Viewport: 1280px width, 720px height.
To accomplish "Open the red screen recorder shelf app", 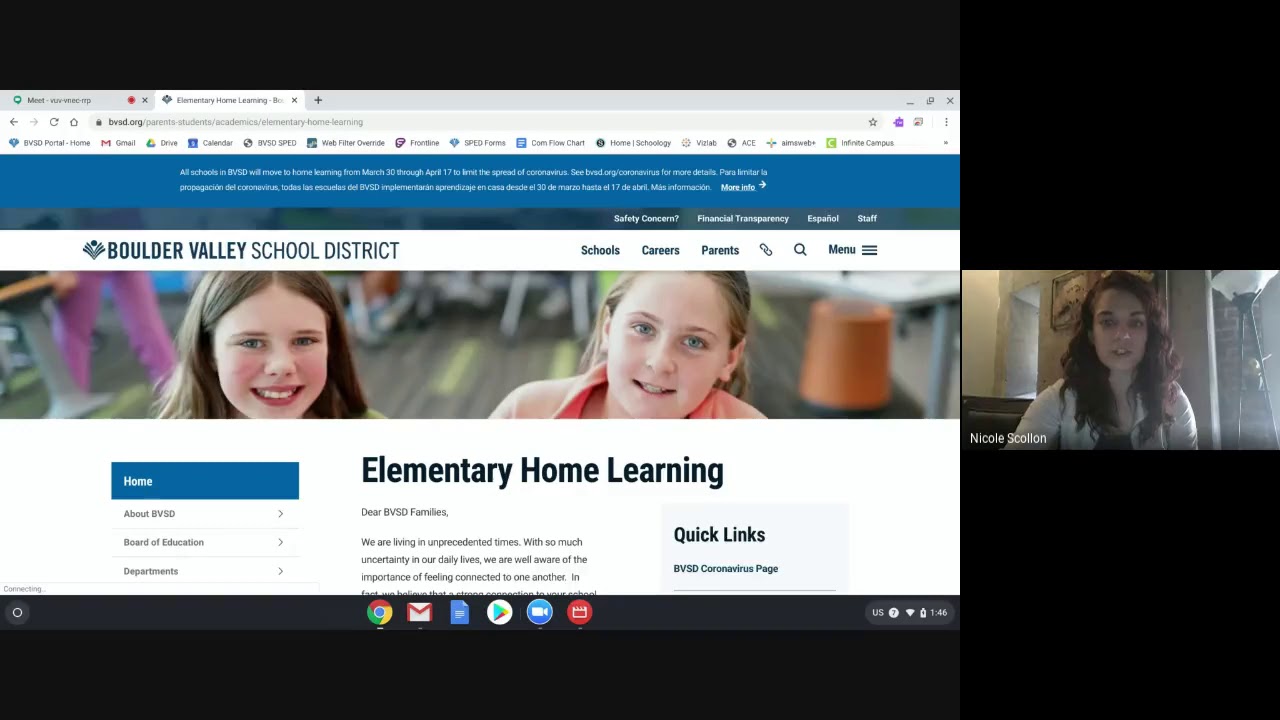I will [579, 612].
